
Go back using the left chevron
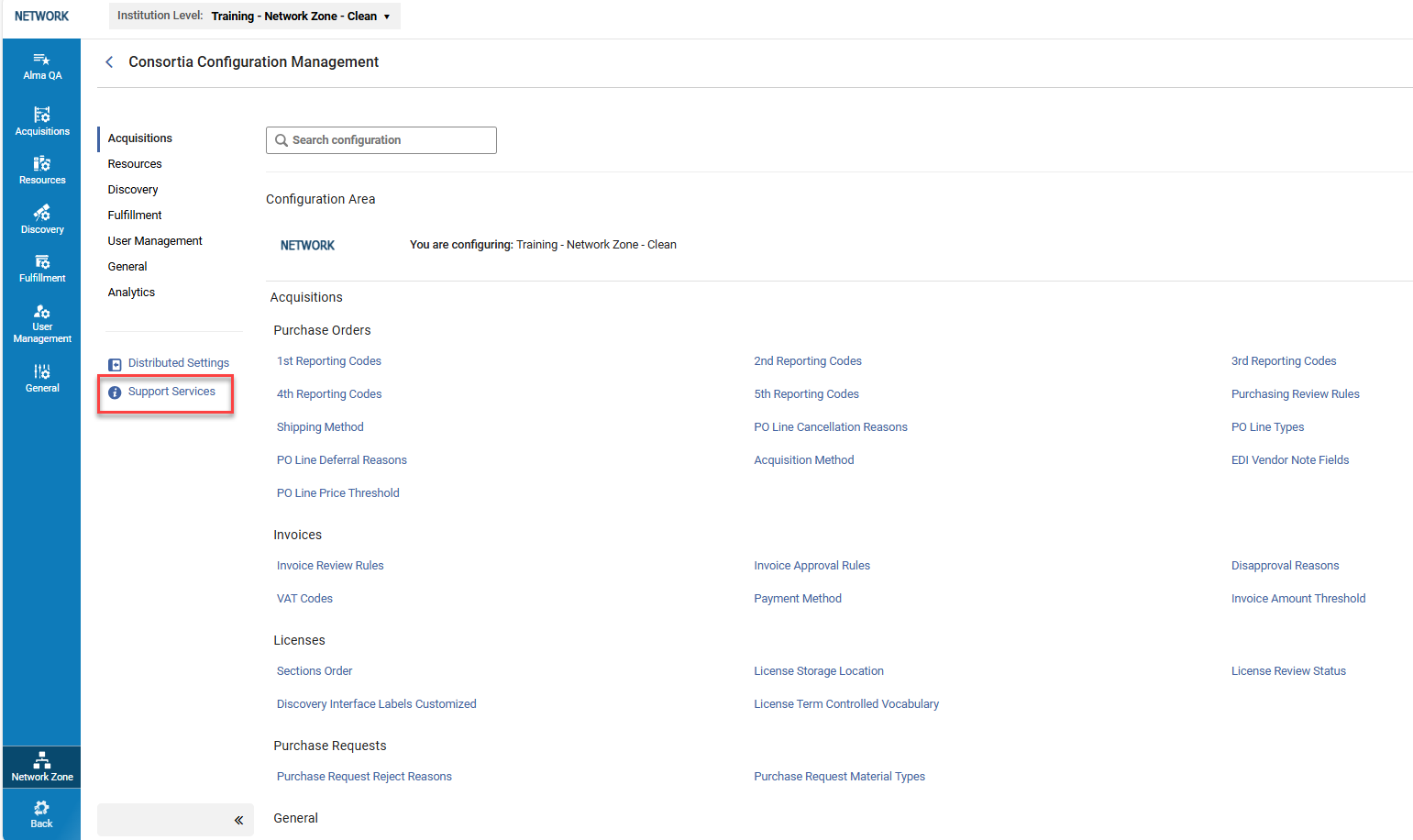coord(109,62)
